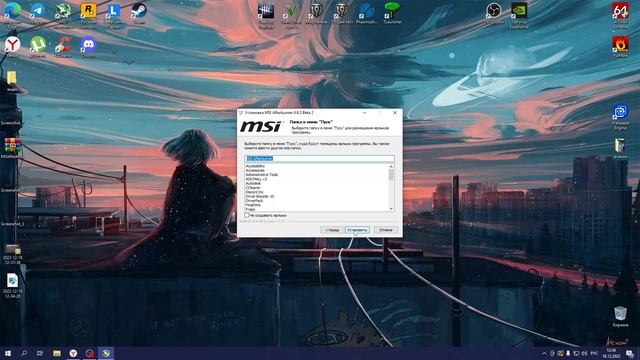Select 'CCleaner' in the folder list
The width and height of the screenshot is (640, 360).
253,188
